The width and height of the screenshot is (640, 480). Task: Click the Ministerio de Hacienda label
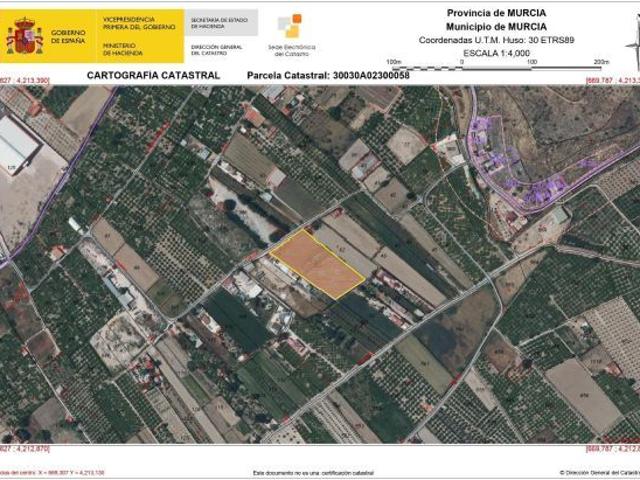[121, 47]
